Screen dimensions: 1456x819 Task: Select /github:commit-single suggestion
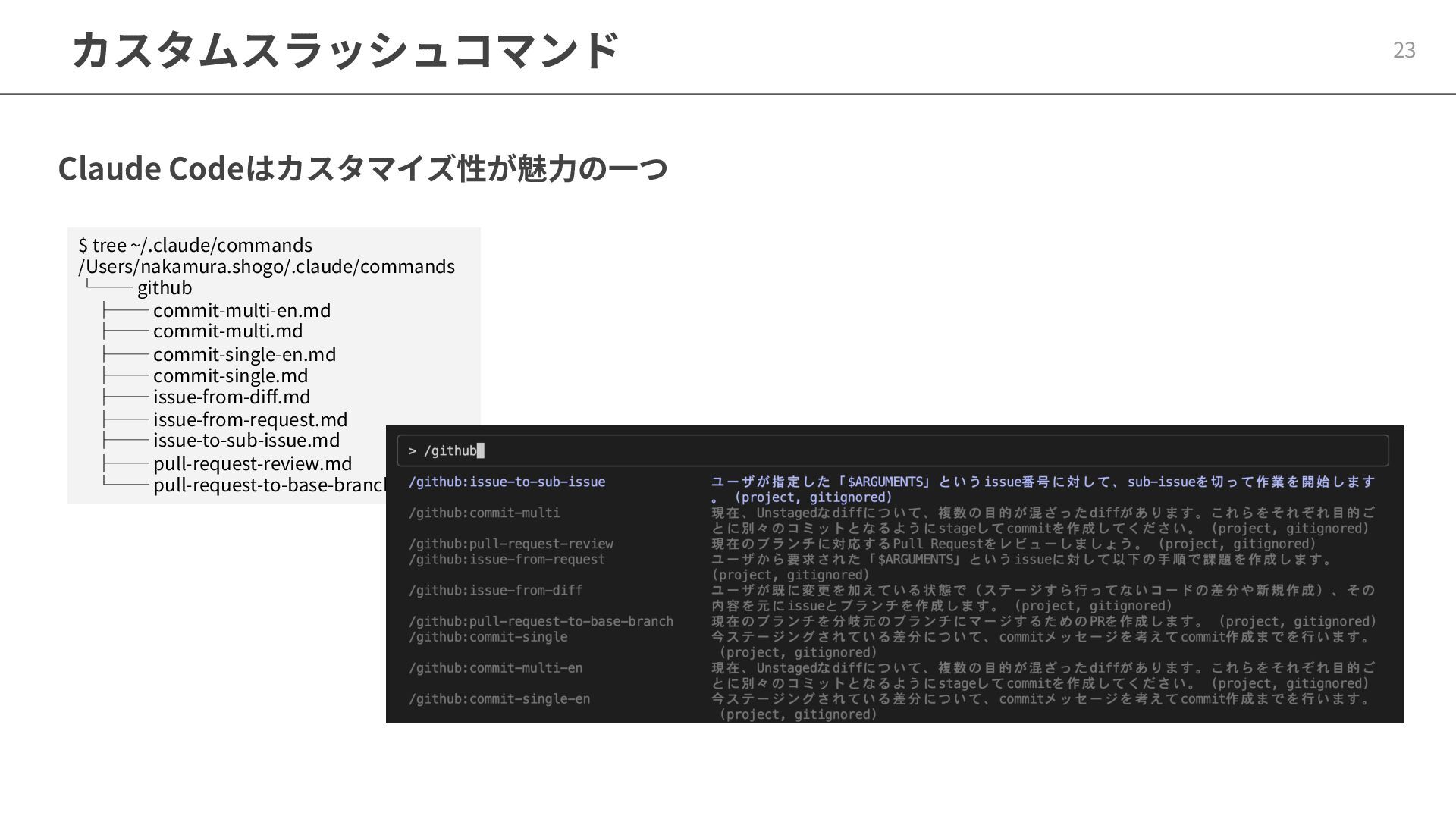[488, 637]
